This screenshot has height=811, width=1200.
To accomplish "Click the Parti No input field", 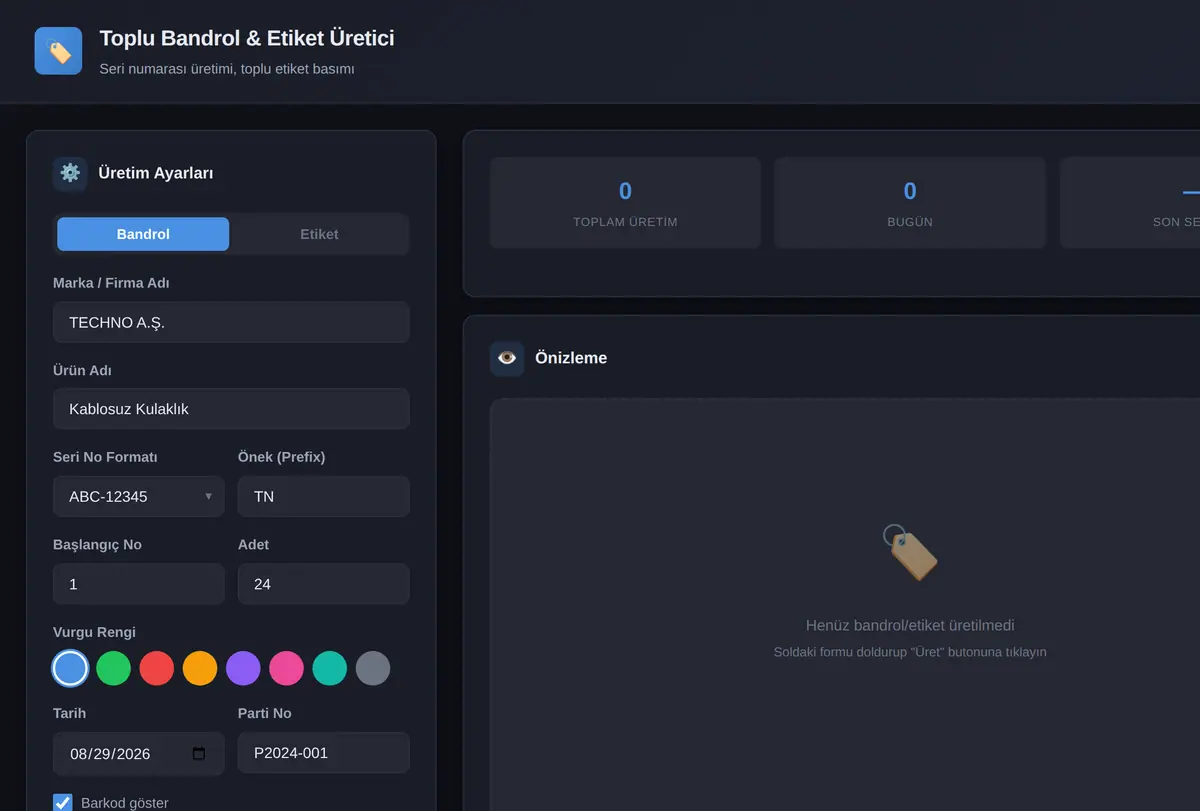I will click(x=324, y=753).
